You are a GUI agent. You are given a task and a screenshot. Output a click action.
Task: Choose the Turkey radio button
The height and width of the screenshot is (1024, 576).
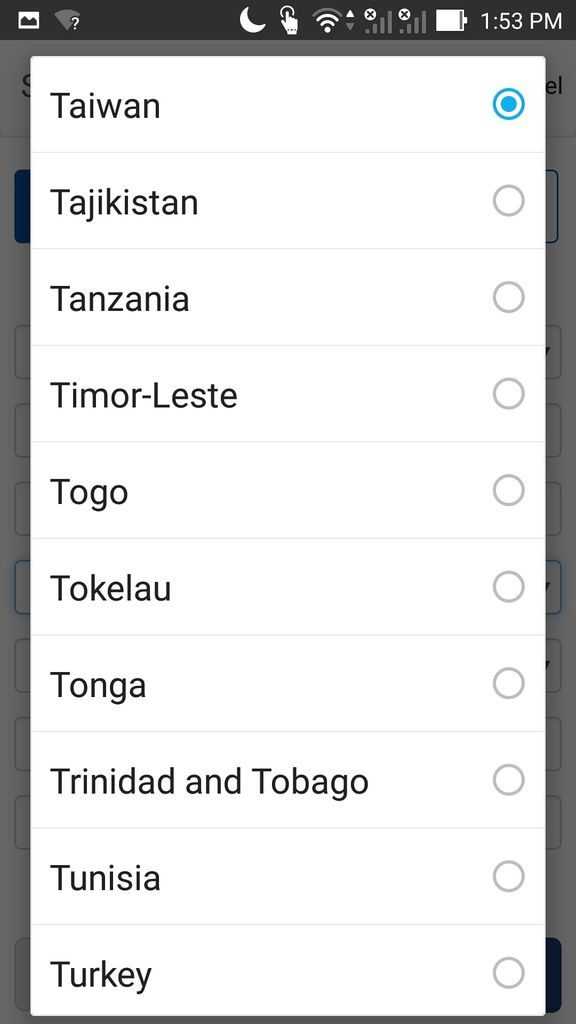click(x=508, y=973)
